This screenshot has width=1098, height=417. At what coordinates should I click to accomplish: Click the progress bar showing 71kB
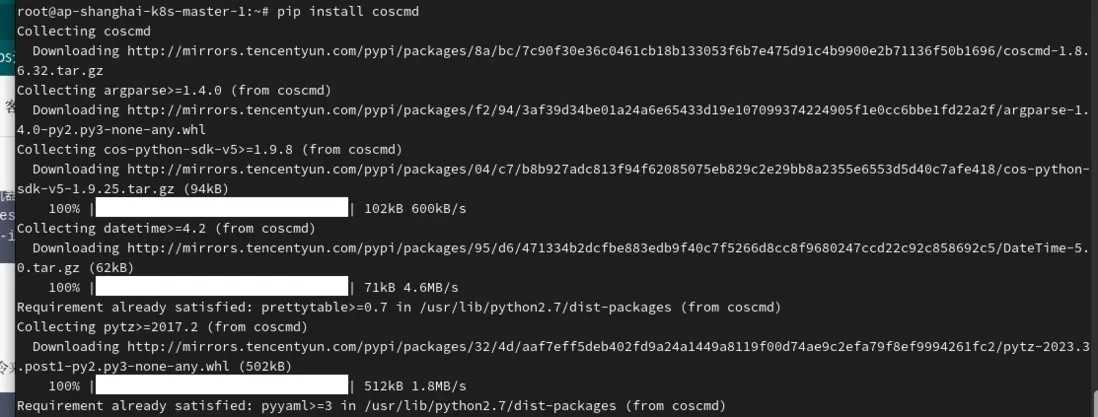(221, 288)
